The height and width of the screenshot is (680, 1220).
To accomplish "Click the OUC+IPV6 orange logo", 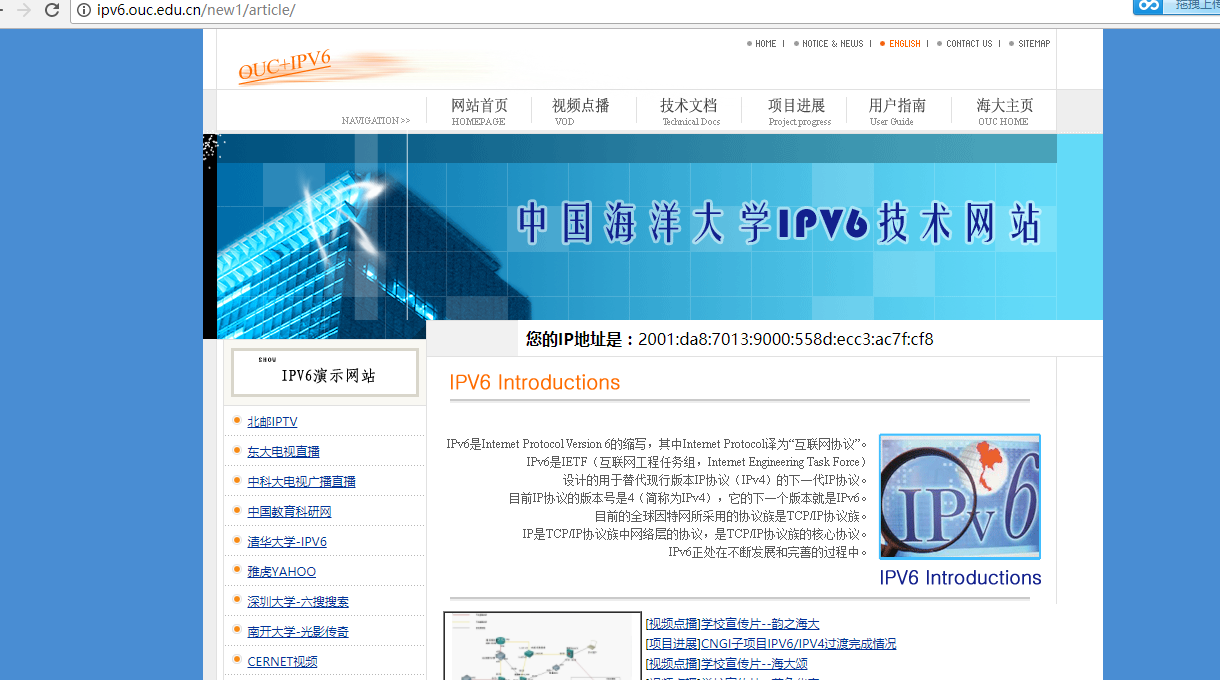I will tap(285, 65).
